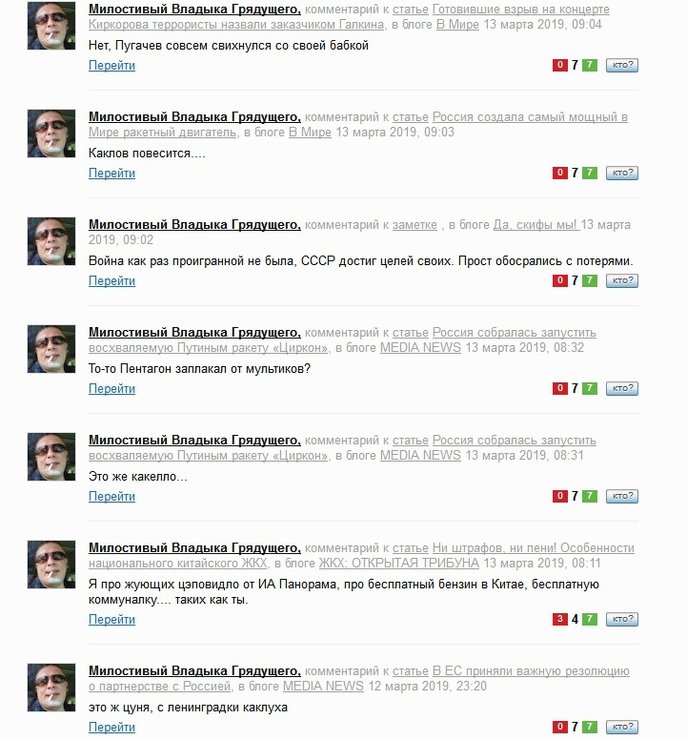
Task: Click green upvote badge on Пентагон заплакал comment
Action: tap(589, 388)
